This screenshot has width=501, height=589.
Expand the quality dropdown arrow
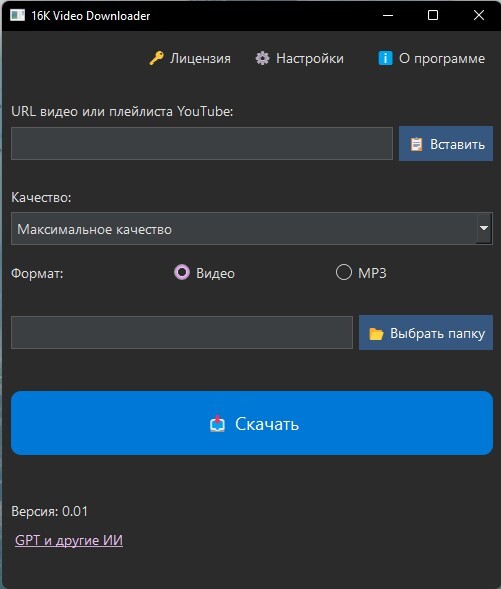[484, 228]
